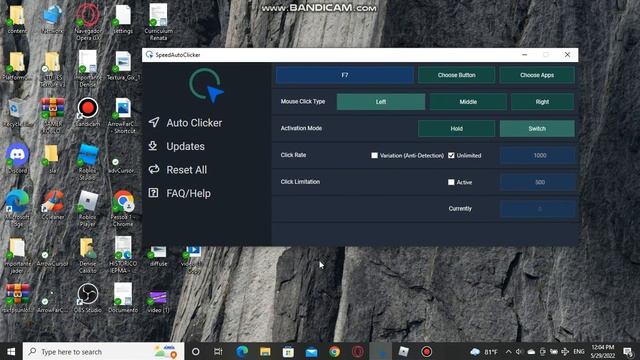Open the Recycle Bin desktop icon
The height and width of the screenshot is (360, 640).
point(17,112)
